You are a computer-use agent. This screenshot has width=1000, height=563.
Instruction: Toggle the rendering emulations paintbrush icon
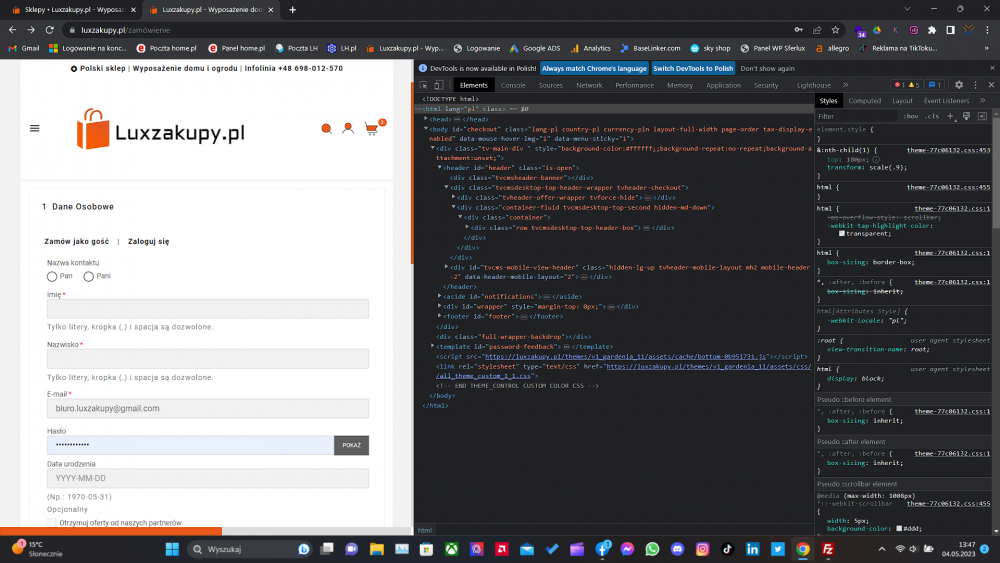click(x=966, y=116)
